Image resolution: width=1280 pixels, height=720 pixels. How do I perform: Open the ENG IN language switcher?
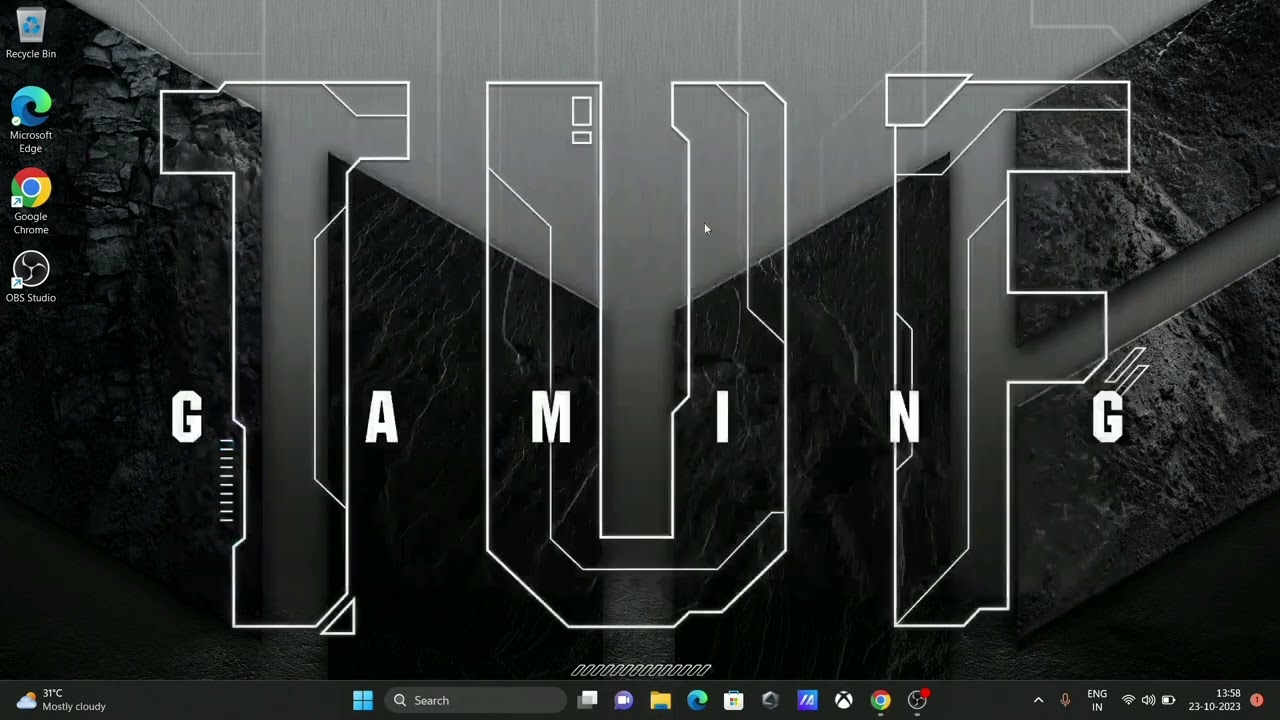(1097, 700)
